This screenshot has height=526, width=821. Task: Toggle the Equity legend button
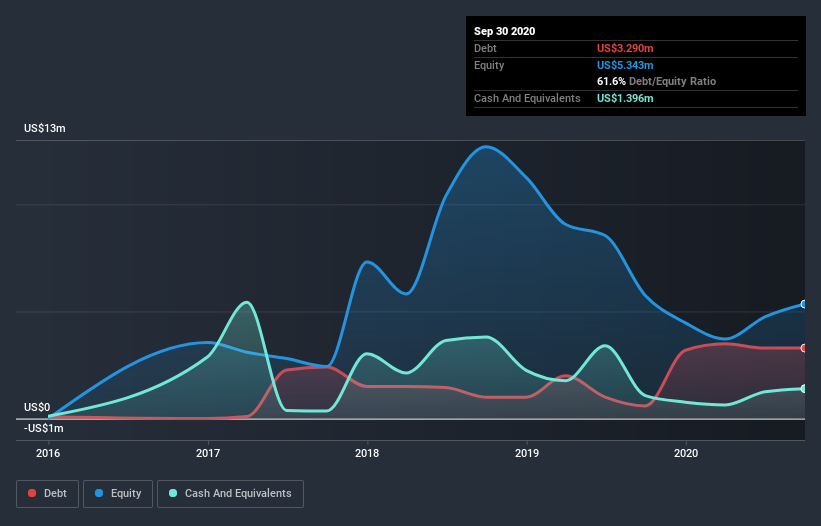tap(118, 494)
